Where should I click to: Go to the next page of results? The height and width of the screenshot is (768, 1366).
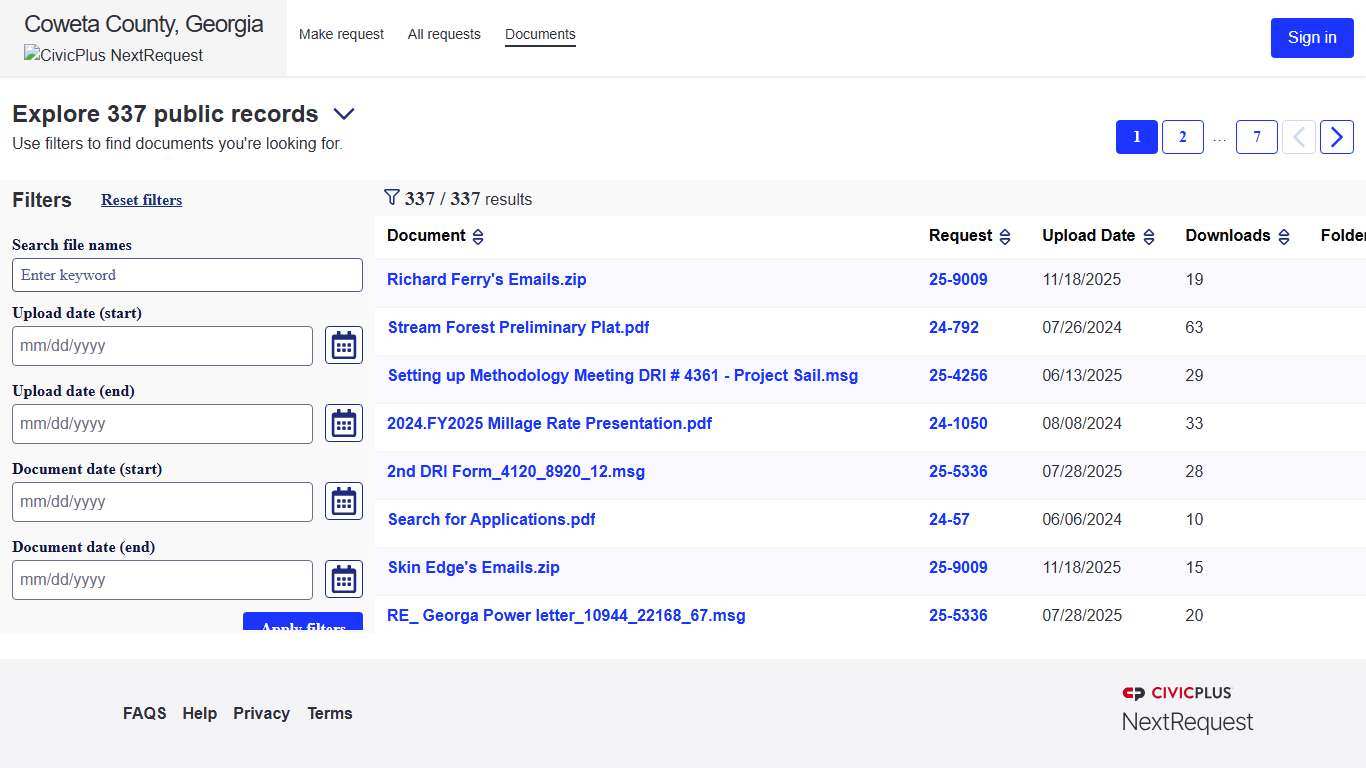point(1337,137)
